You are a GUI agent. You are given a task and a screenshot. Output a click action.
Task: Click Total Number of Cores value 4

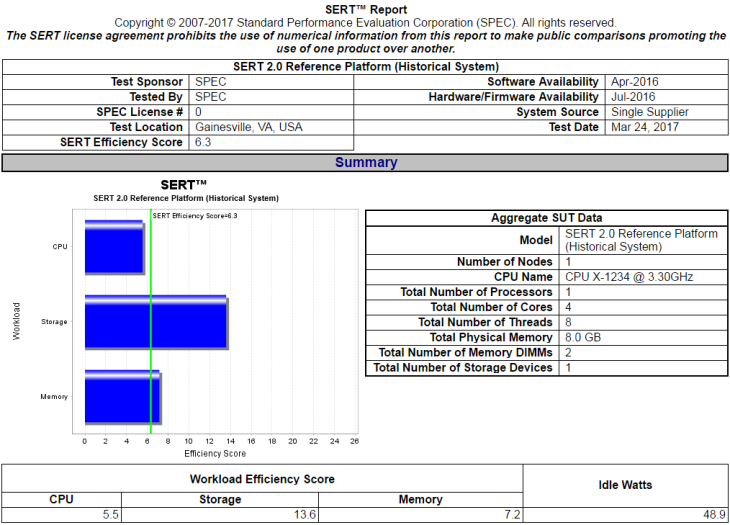click(568, 307)
